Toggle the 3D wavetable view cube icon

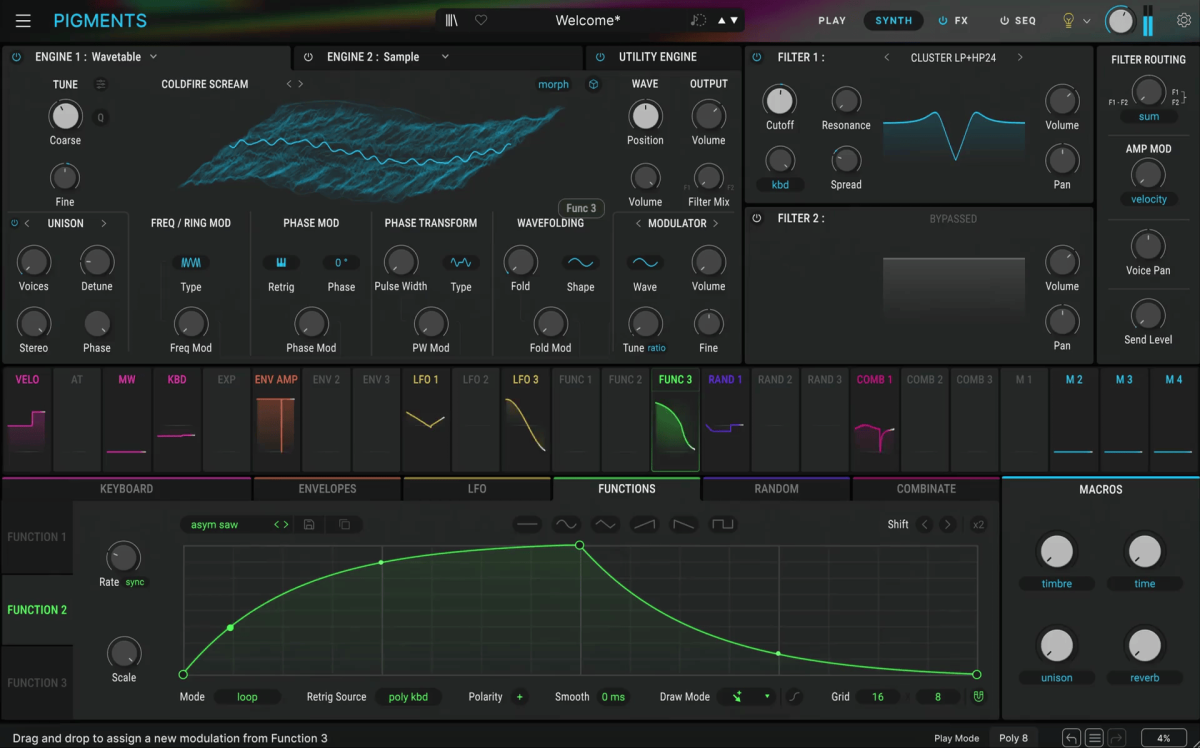[x=593, y=85]
